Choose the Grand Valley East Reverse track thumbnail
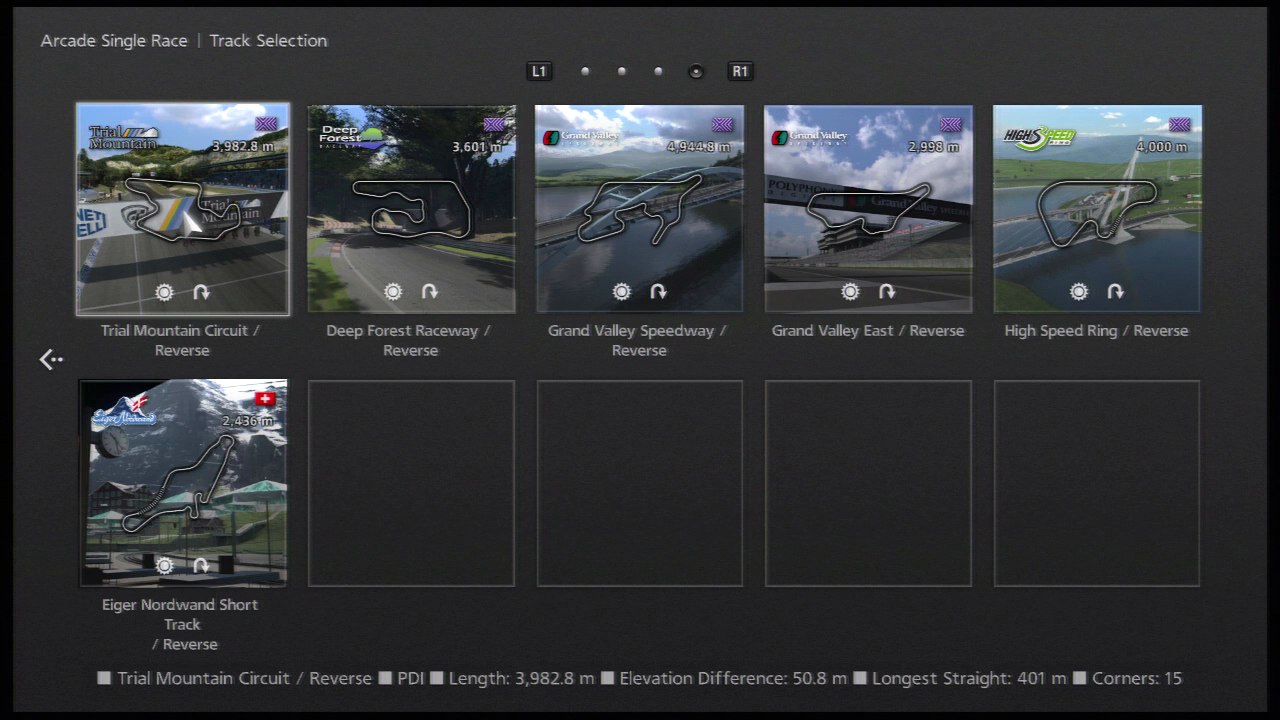This screenshot has height=720, width=1280. click(x=868, y=209)
